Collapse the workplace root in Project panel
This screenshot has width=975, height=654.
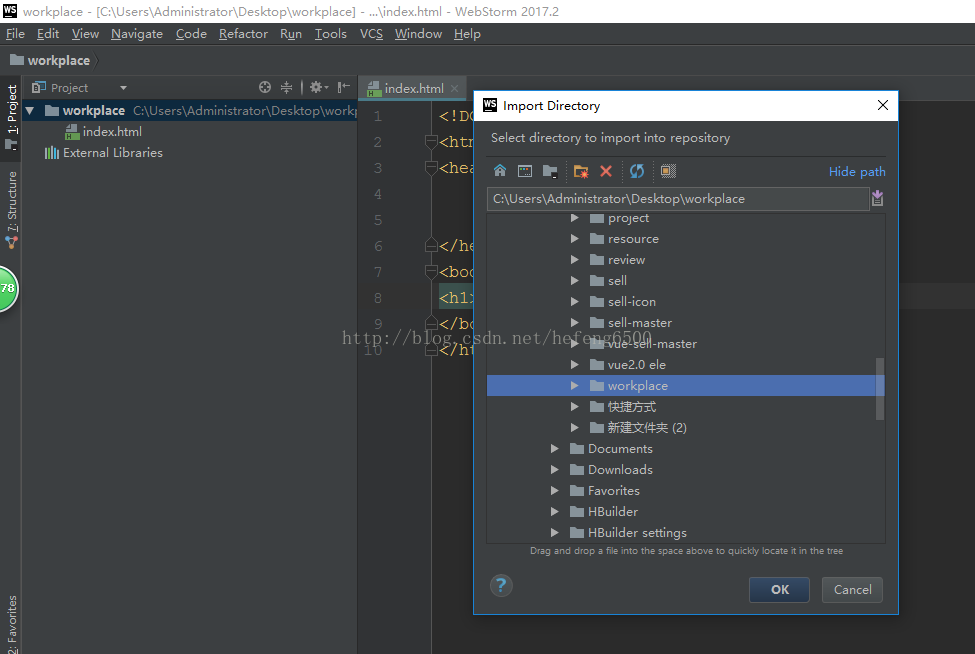click(x=29, y=111)
